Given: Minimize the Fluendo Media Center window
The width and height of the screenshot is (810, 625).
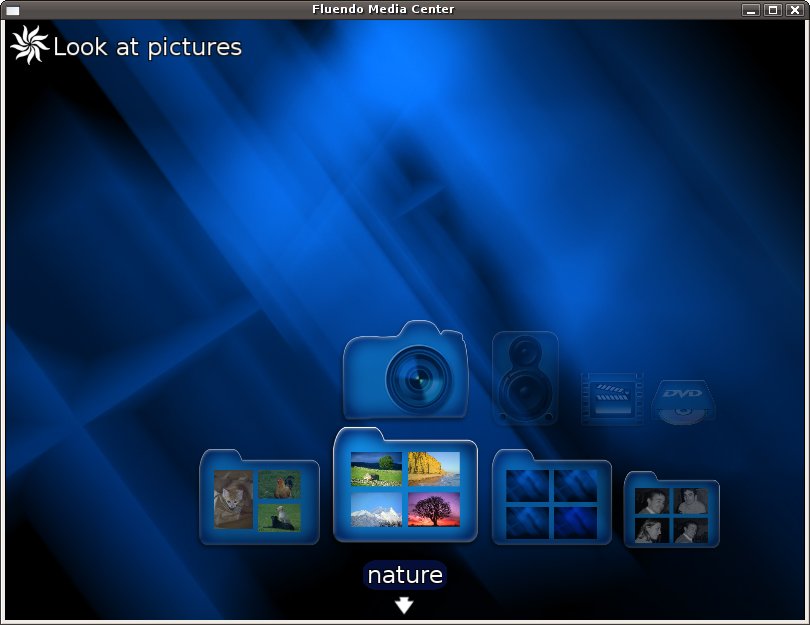Looking at the screenshot, I should pyautogui.click(x=751, y=10).
